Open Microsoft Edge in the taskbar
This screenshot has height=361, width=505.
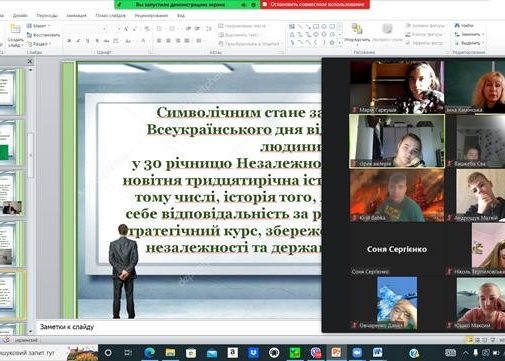150,352
